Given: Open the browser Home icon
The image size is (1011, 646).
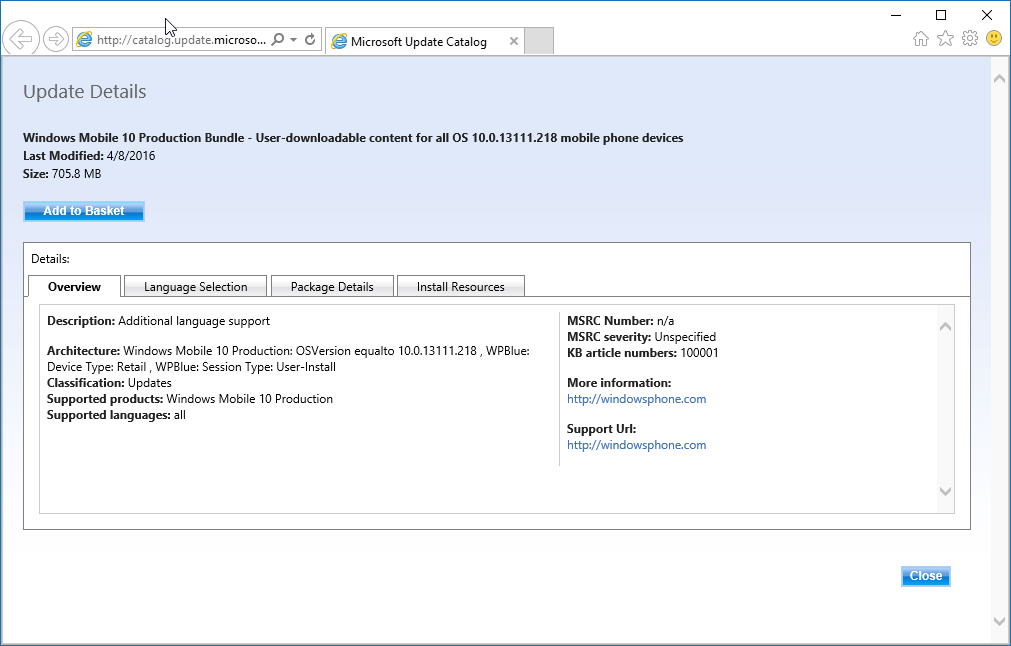Looking at the screenshot, I should tap(921, 39).
